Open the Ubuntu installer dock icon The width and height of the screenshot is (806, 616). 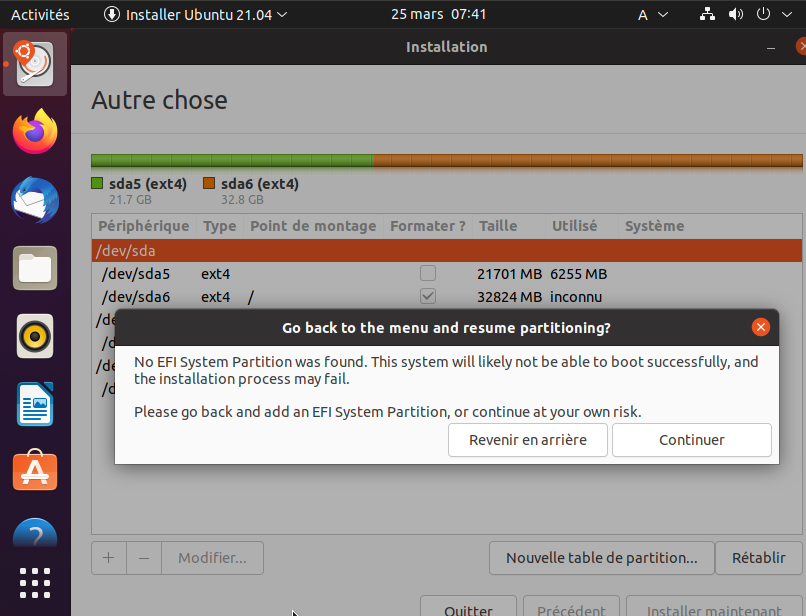(x=35, y=64)
